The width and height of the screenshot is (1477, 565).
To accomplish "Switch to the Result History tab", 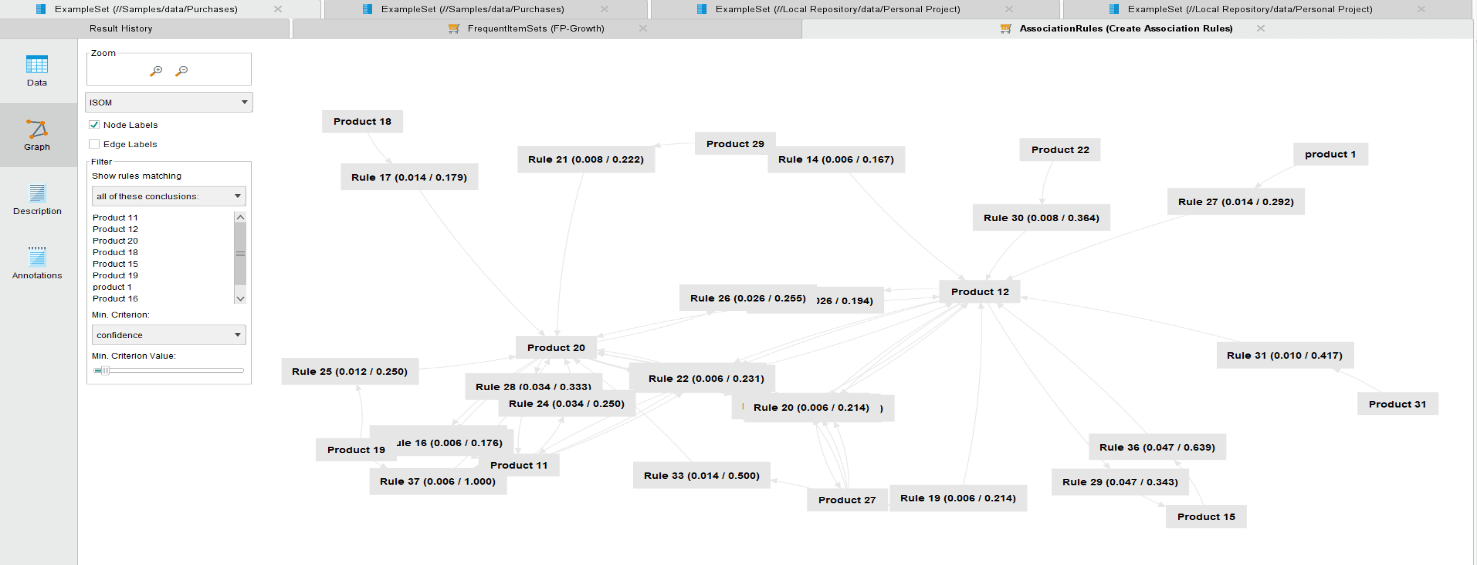I will pyautogui.click(x=121, y=29).
